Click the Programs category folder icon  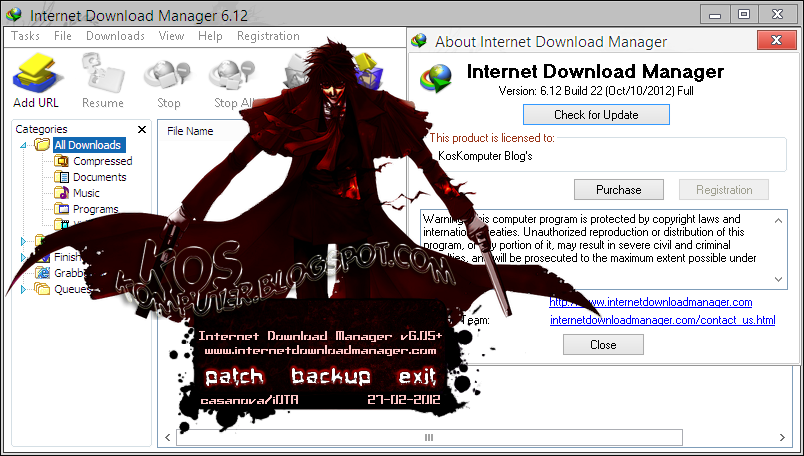click(x=62, y=209)
